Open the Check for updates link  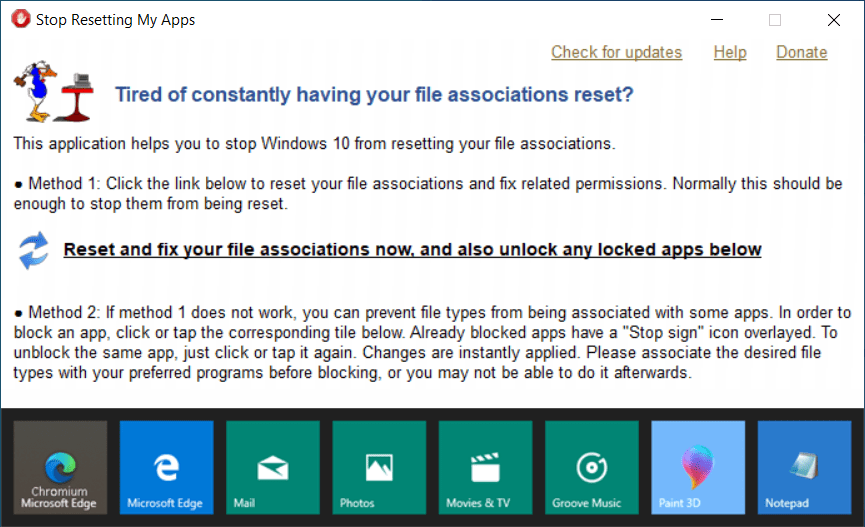[616, 52]
